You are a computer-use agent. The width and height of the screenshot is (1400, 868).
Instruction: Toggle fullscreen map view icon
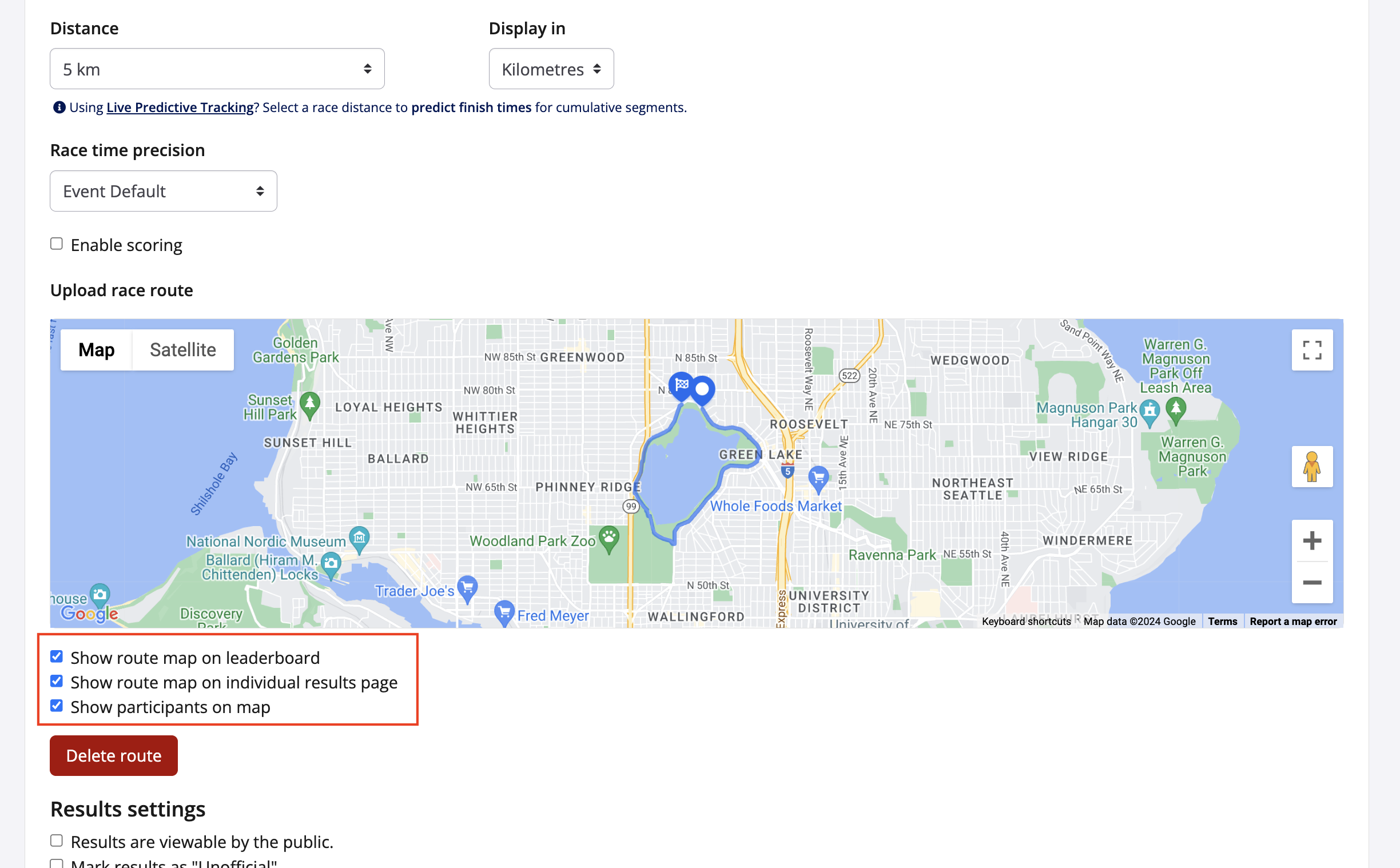point(1311,349)
